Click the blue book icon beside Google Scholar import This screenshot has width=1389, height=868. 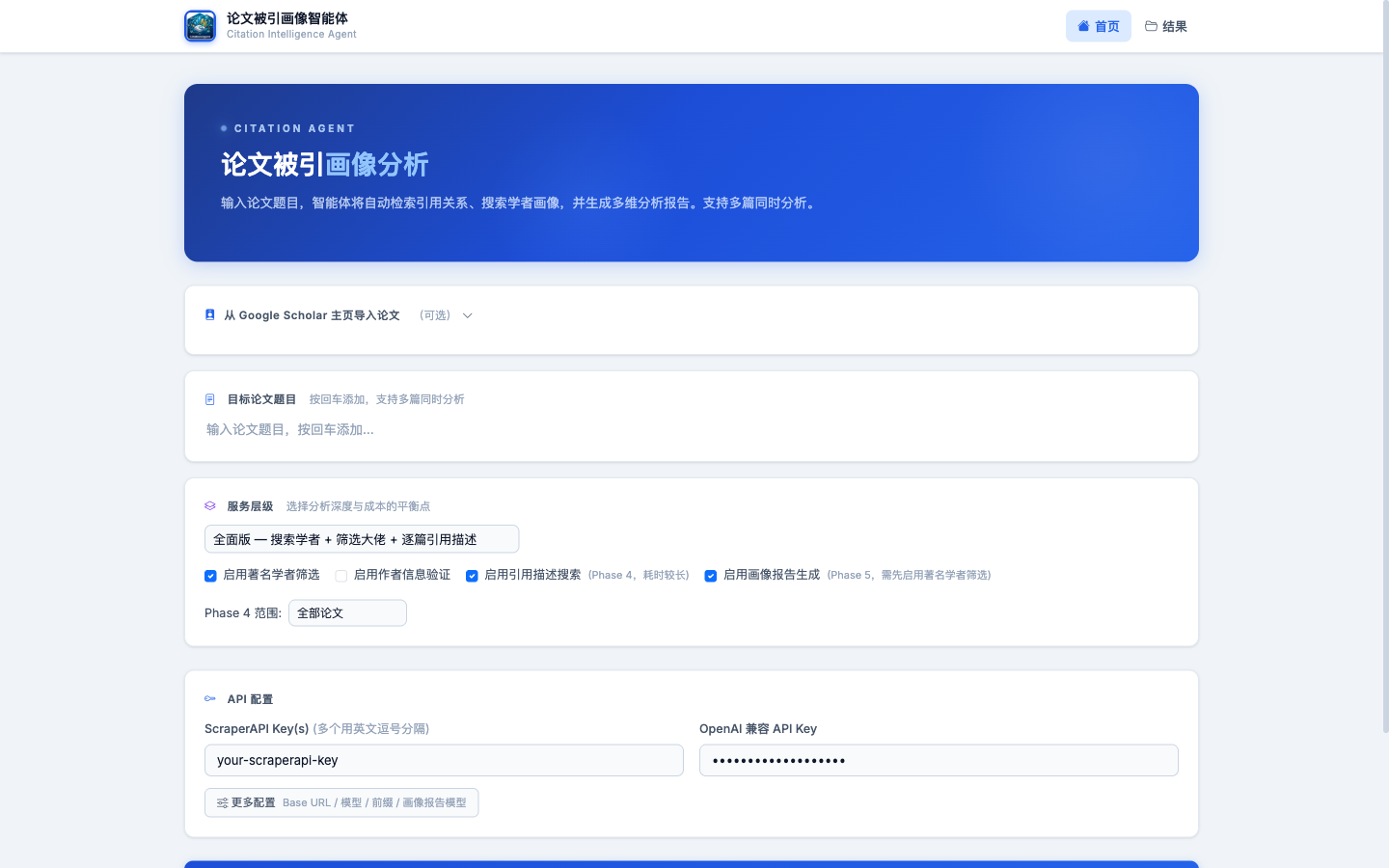click(x=210, y=314)
